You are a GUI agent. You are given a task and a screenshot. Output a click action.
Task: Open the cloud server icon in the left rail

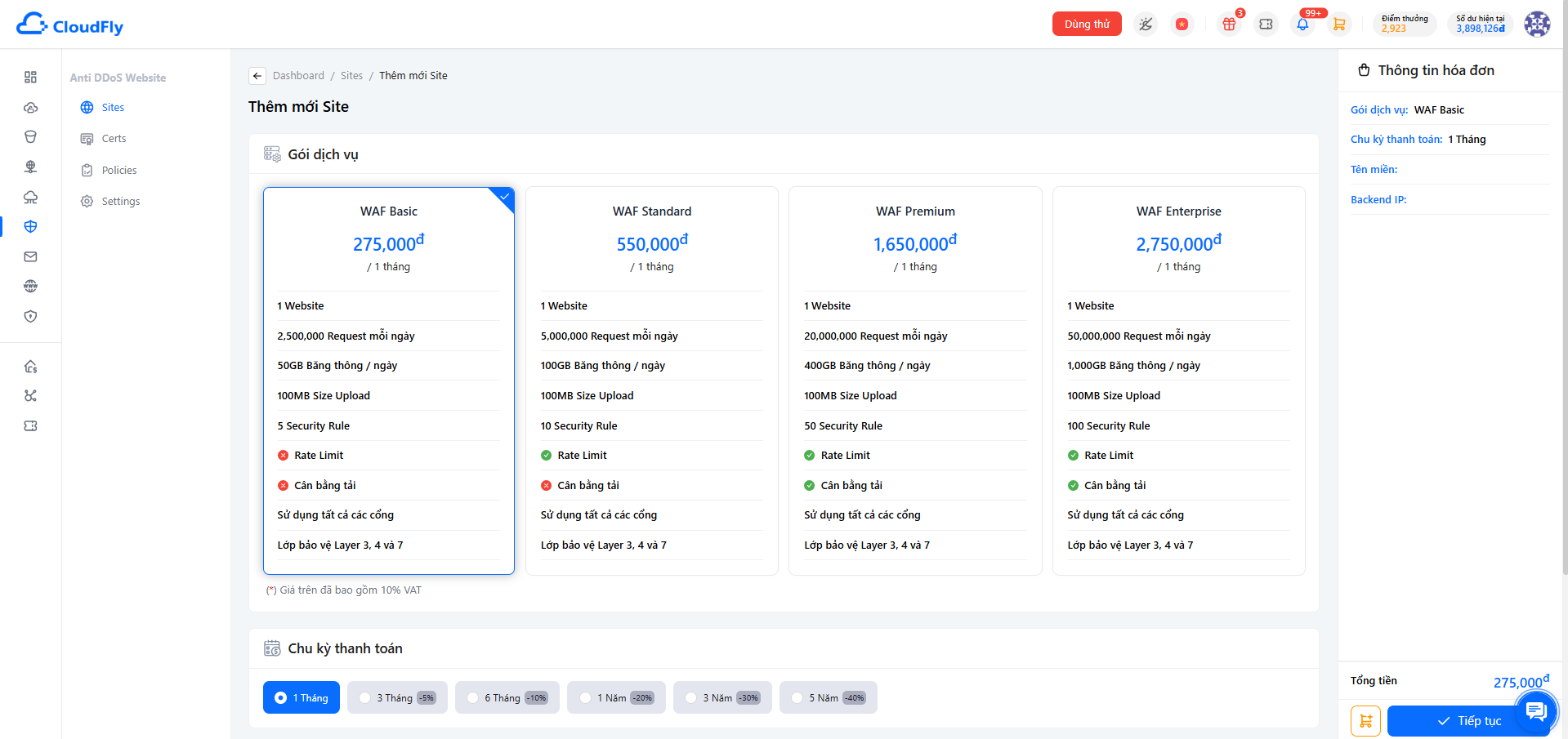point(30,107)
